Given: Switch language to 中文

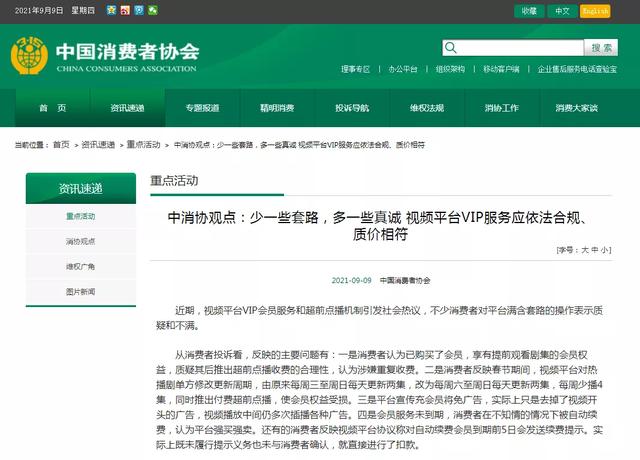Looking at the screenshot, I should [561, 11].
